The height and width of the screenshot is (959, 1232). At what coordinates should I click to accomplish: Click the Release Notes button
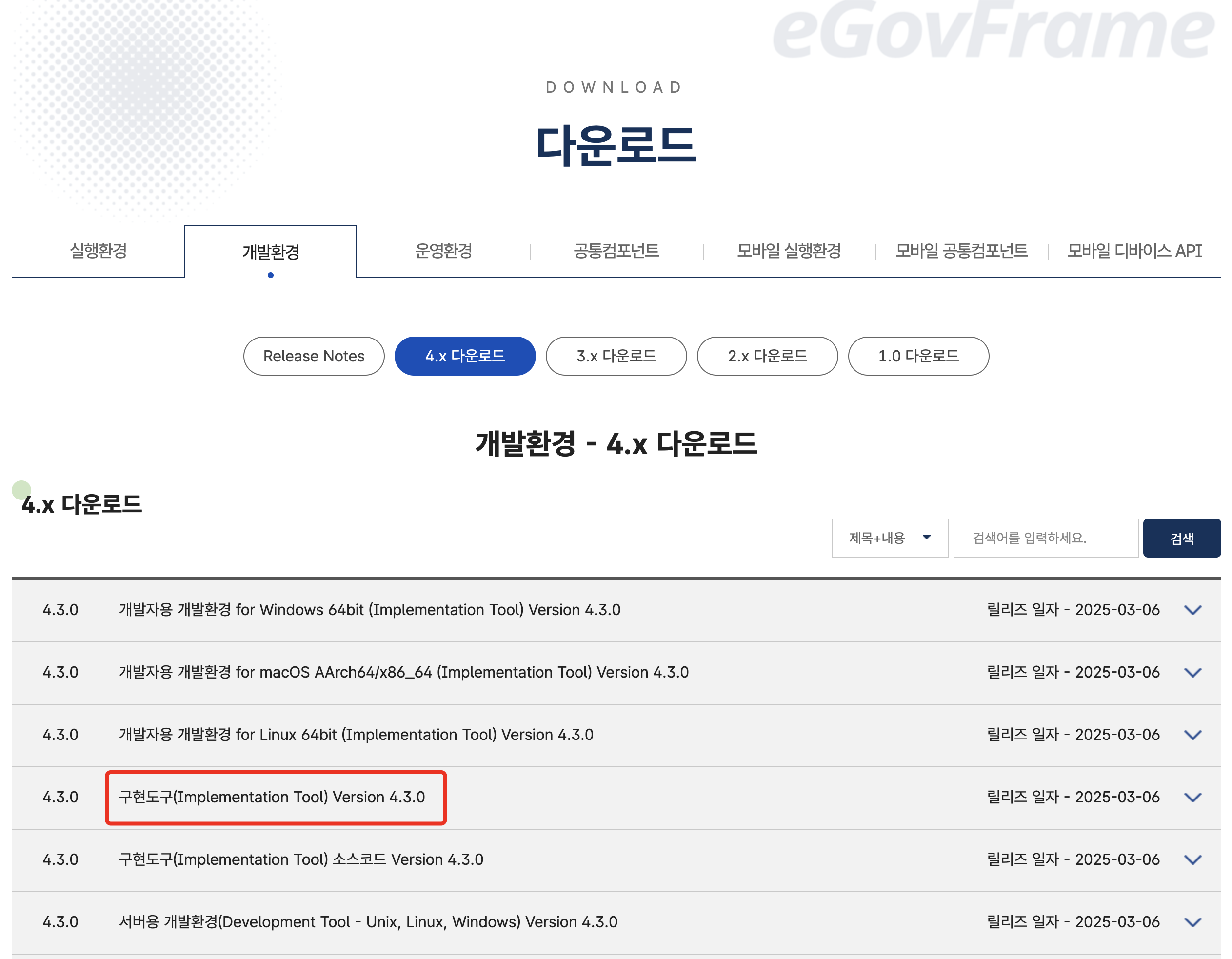(312, 355)
